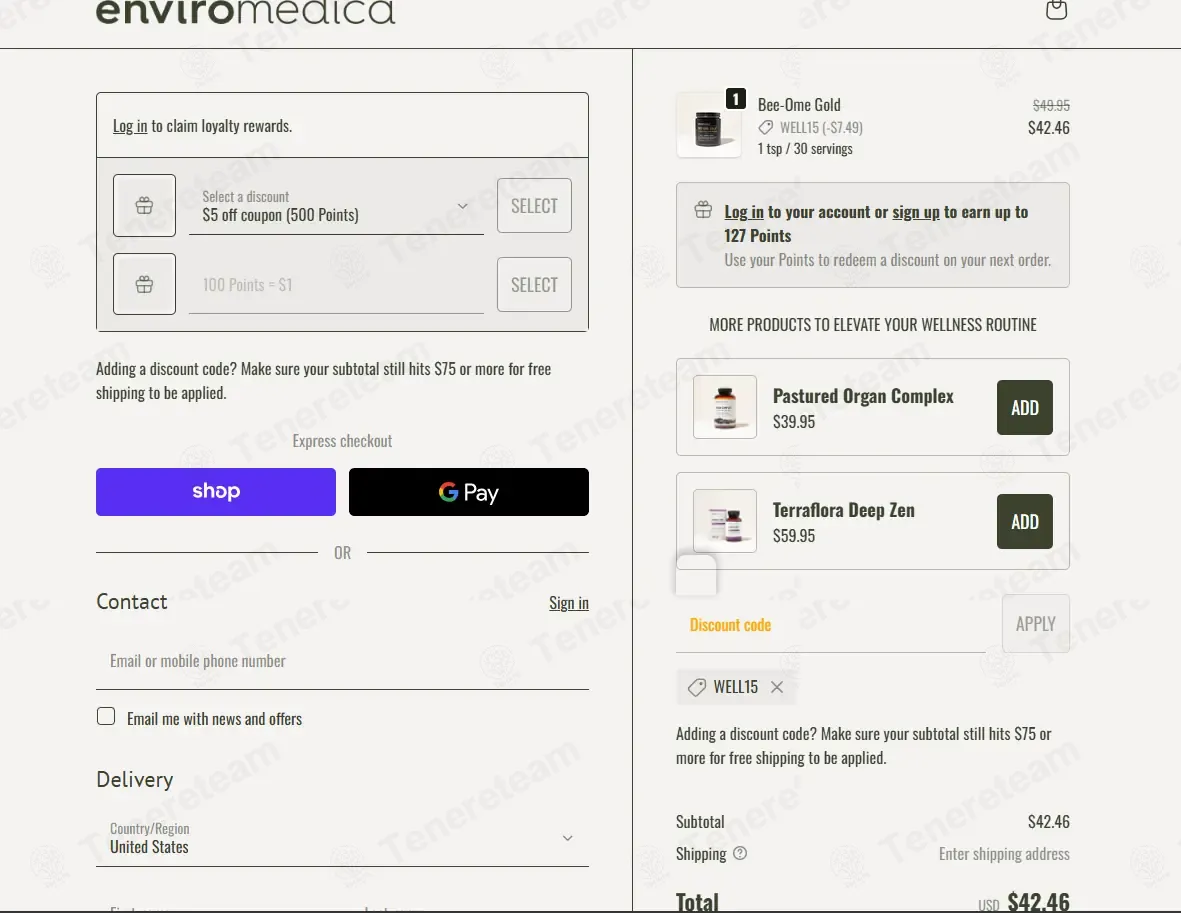Pay with Google Pay button
This screenshot has height=913, width=1181.
pos(468,492)
